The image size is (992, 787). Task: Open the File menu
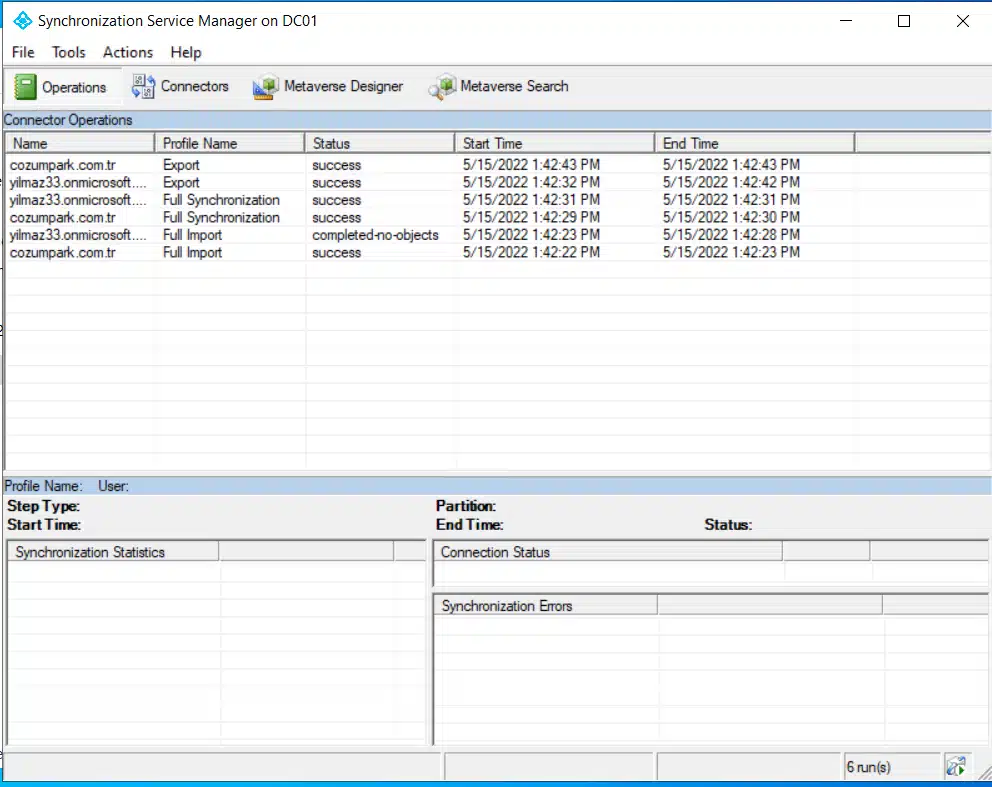pos(23,52)
